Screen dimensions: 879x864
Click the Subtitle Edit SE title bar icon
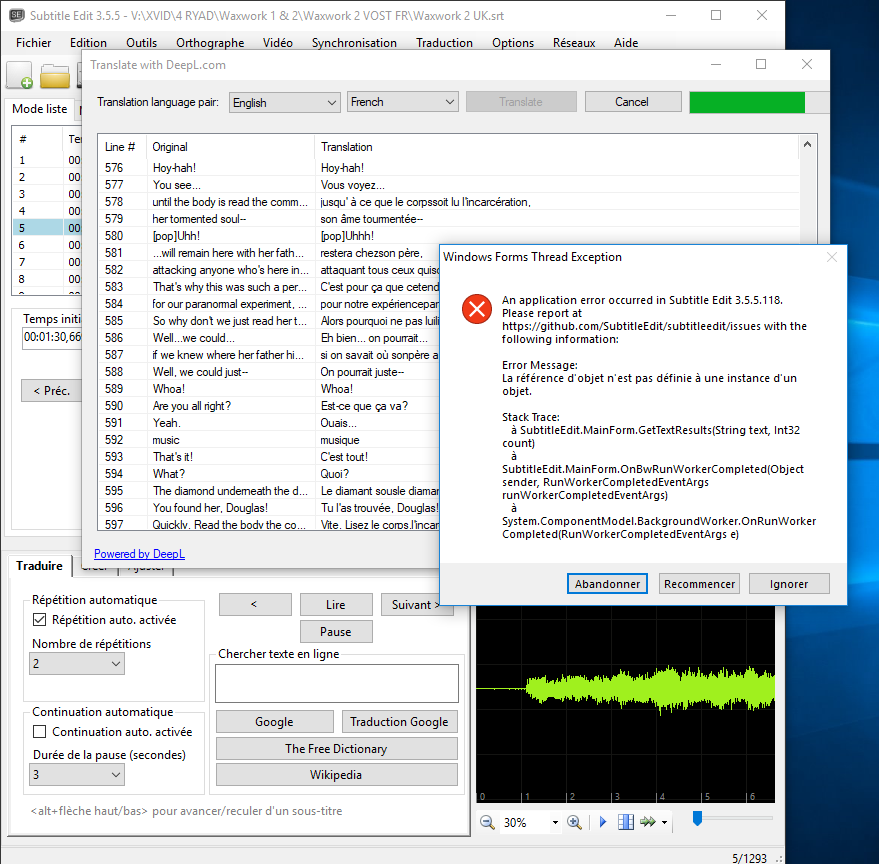(x=17, y=15)
